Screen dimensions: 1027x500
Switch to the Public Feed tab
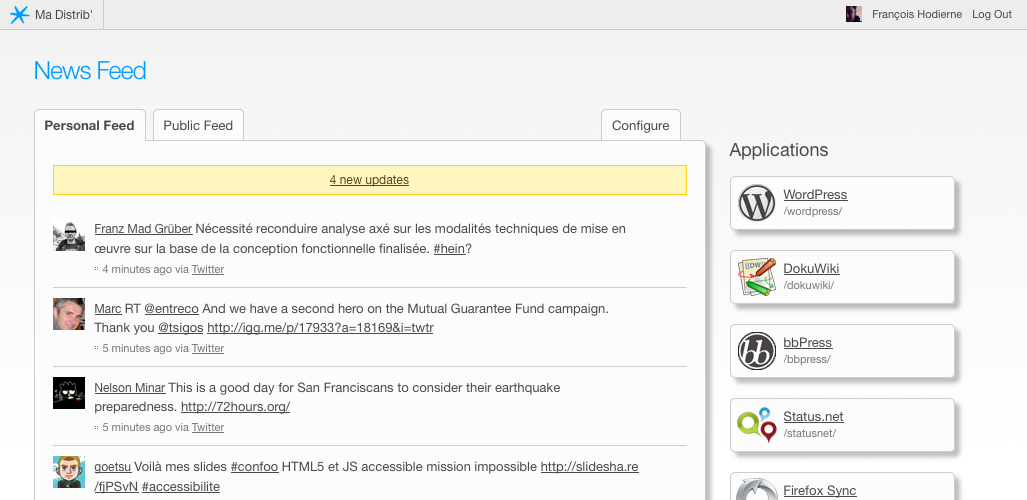pos(198,126)
